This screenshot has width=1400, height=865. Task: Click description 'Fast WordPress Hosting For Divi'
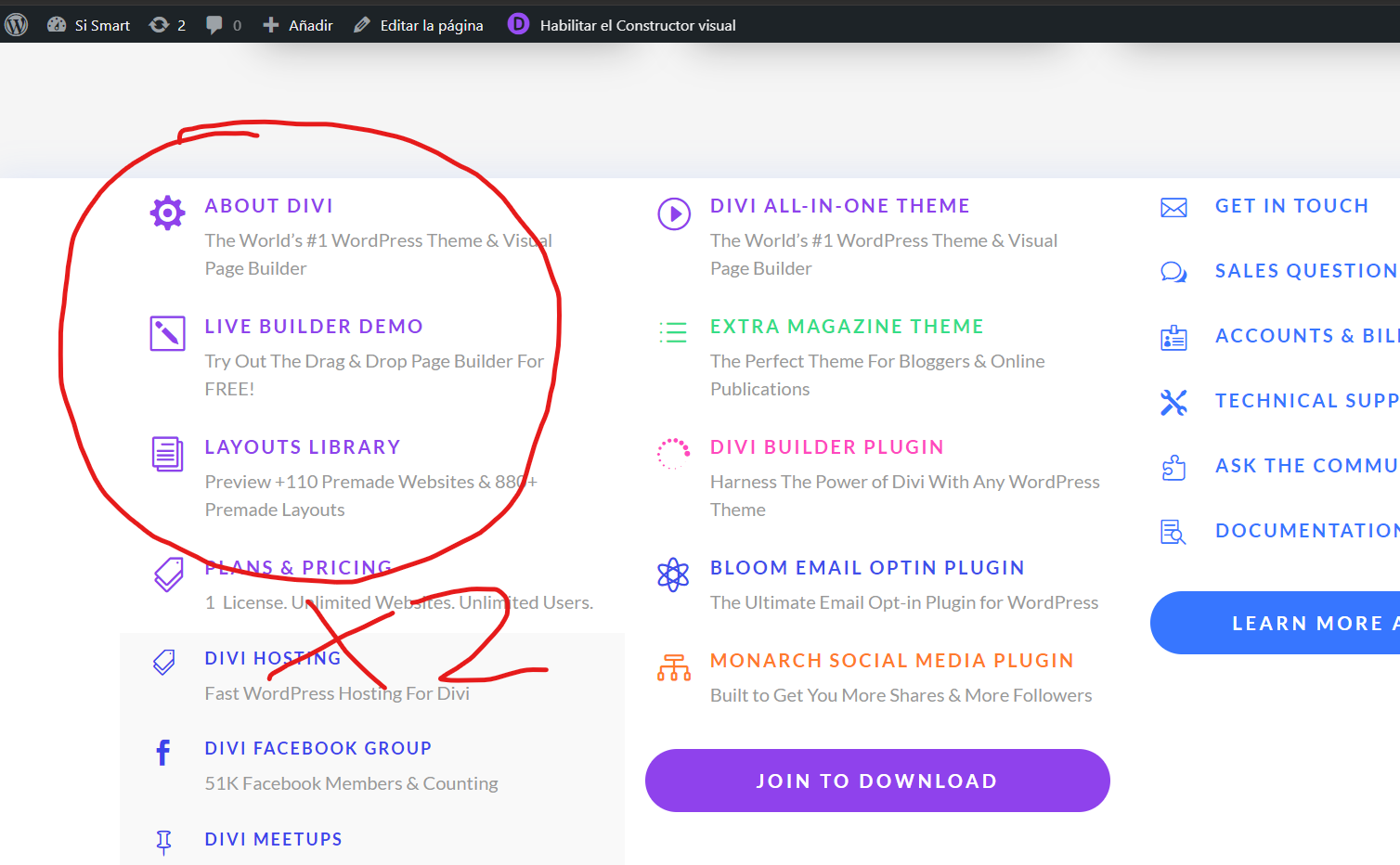[x=337, y=693]
